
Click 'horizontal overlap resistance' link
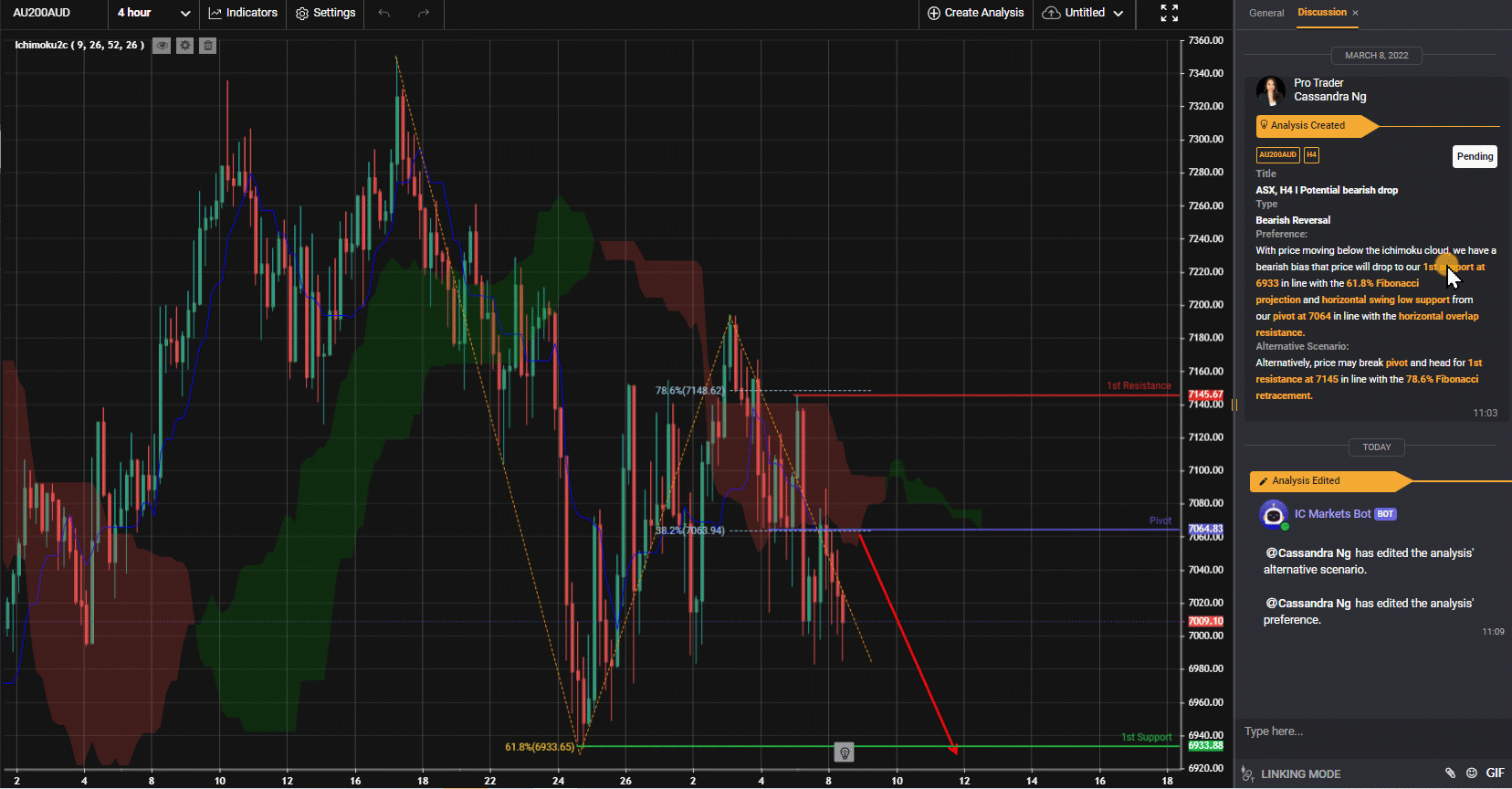click(1367, 324)
